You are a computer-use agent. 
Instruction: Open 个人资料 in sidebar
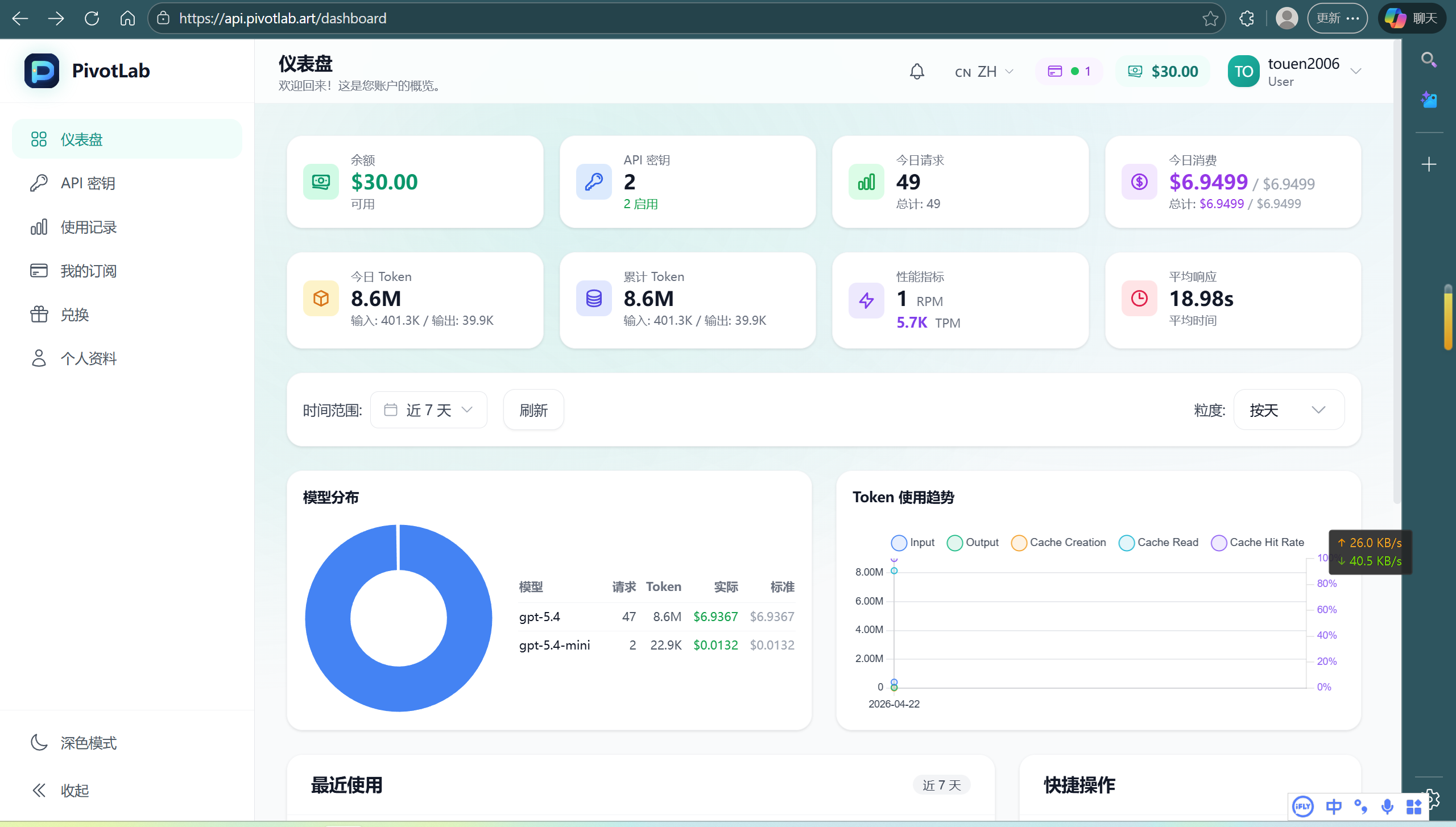(127, 358)
